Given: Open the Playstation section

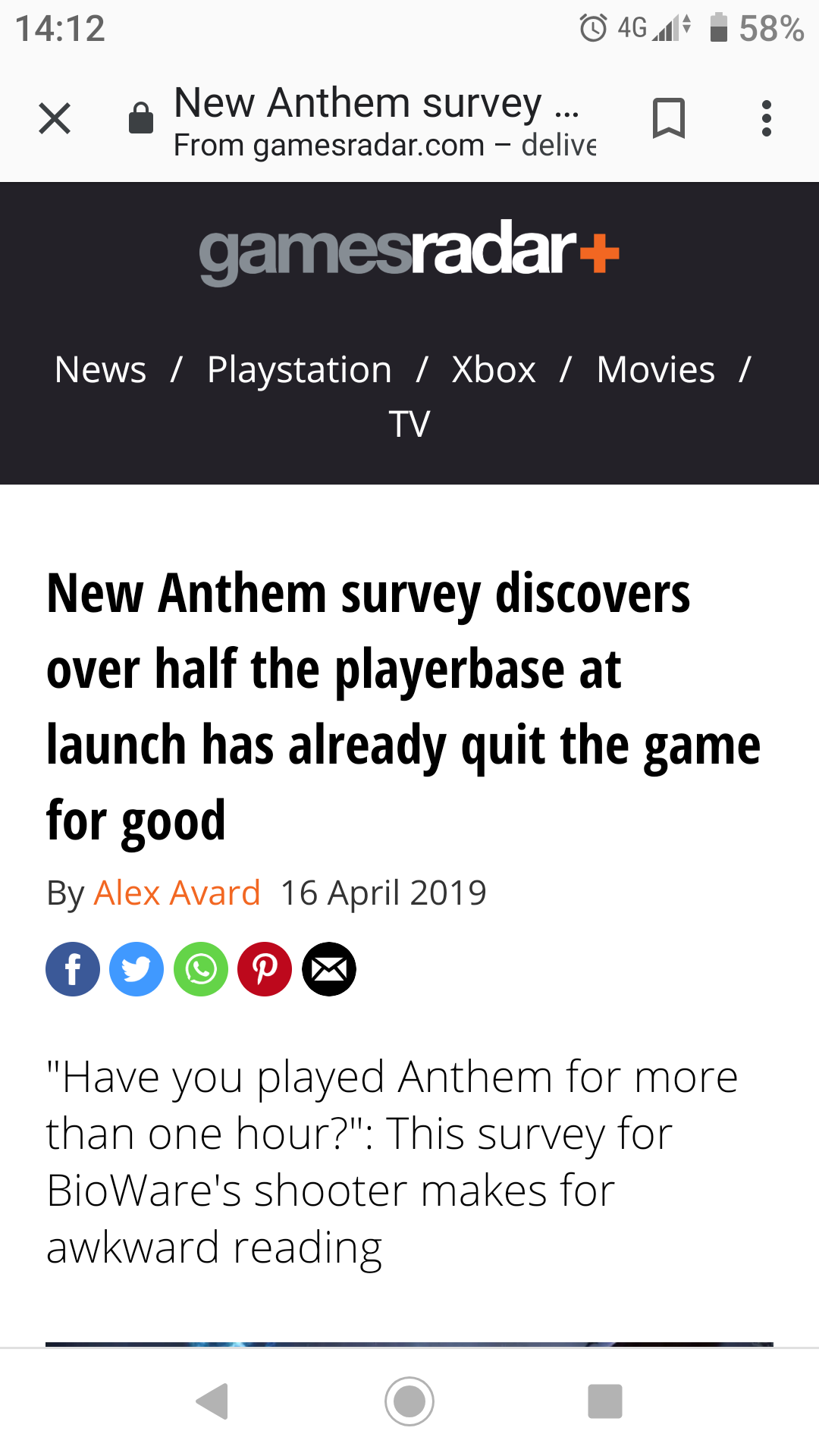Looking at the screenshot, I should [300, 370].
